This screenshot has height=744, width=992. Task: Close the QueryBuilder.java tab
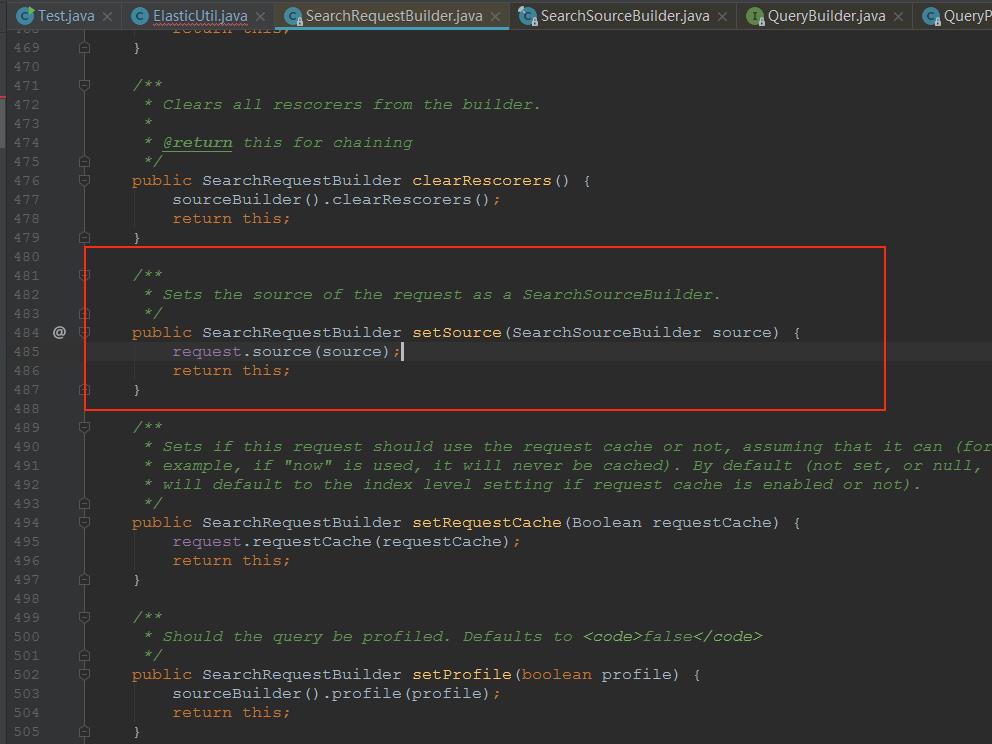[x=898, y=16]
